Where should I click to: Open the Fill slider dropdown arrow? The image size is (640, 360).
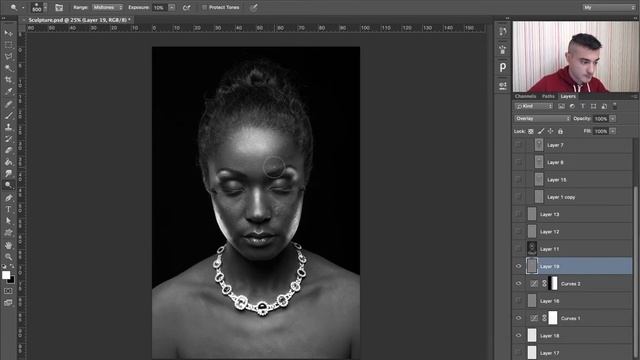[x=613, y=131]
